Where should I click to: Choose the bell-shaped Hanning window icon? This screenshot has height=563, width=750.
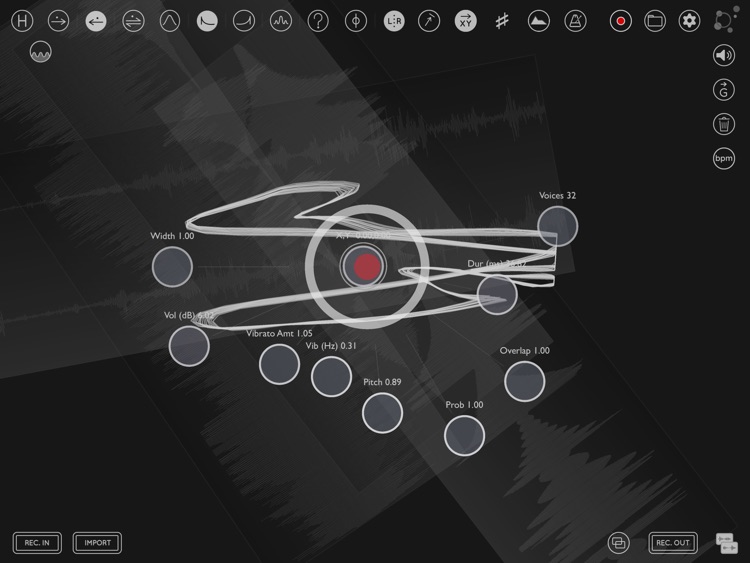tap(170, 21)
